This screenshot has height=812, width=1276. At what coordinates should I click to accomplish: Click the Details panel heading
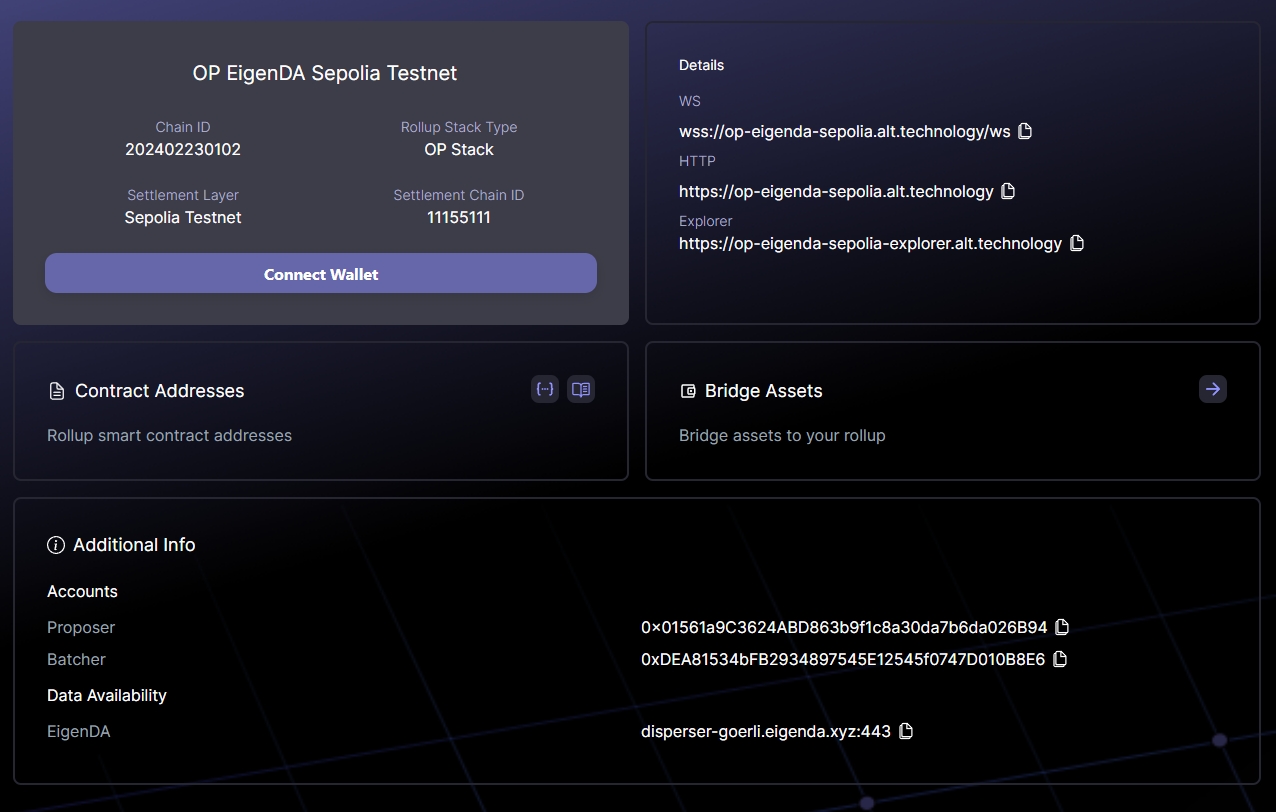tap(701, 64)
